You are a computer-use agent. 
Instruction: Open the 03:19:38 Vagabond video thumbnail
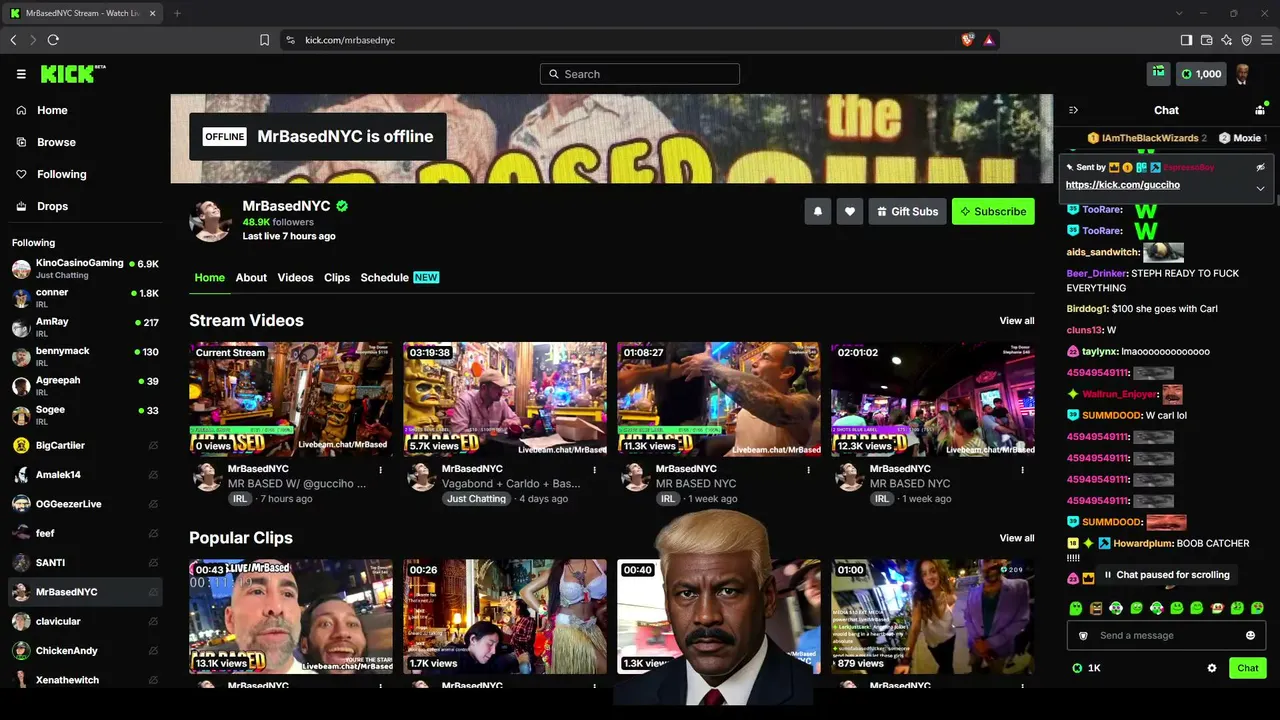click(x=505, y=399)
